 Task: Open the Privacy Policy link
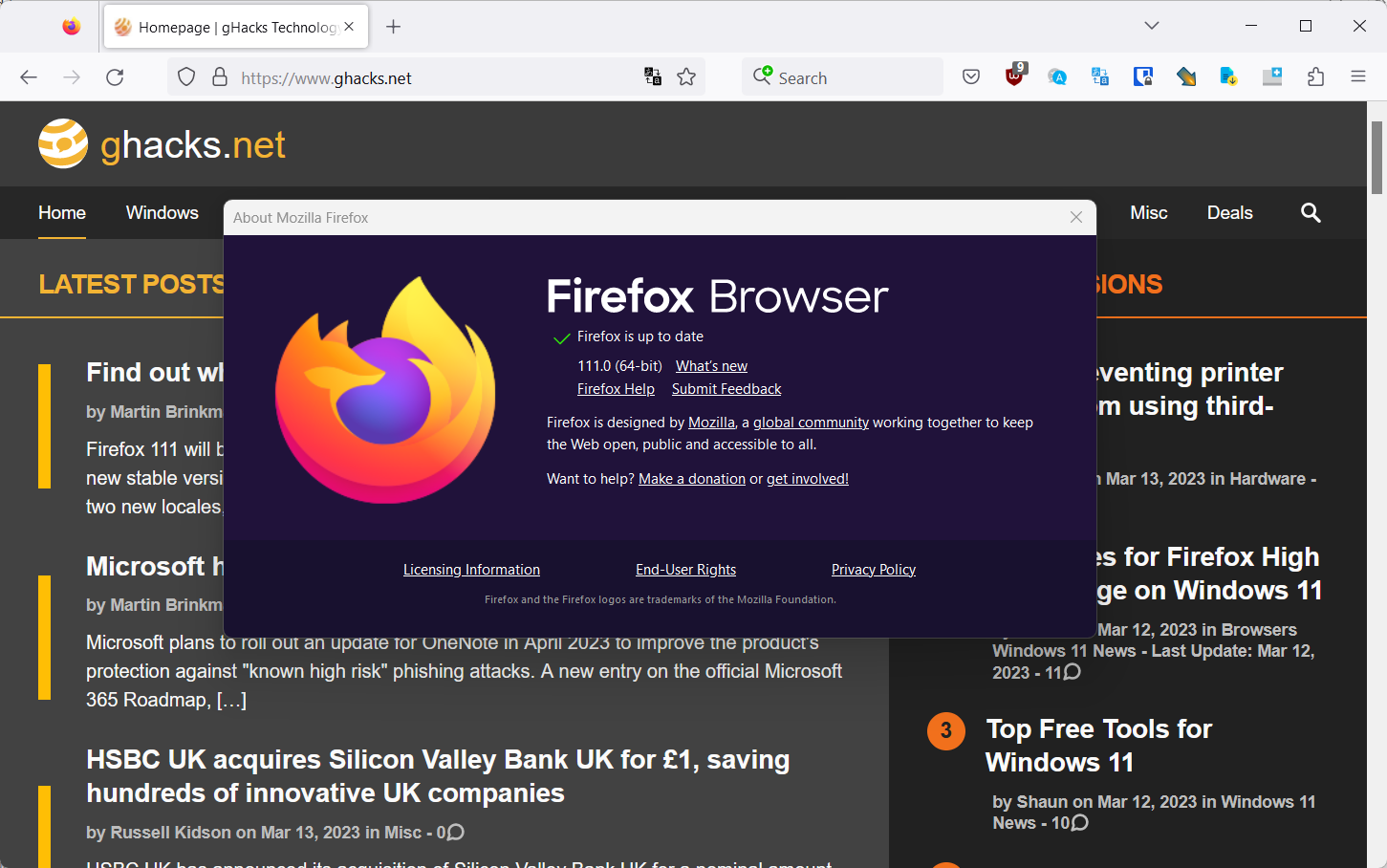pos(874,570)
